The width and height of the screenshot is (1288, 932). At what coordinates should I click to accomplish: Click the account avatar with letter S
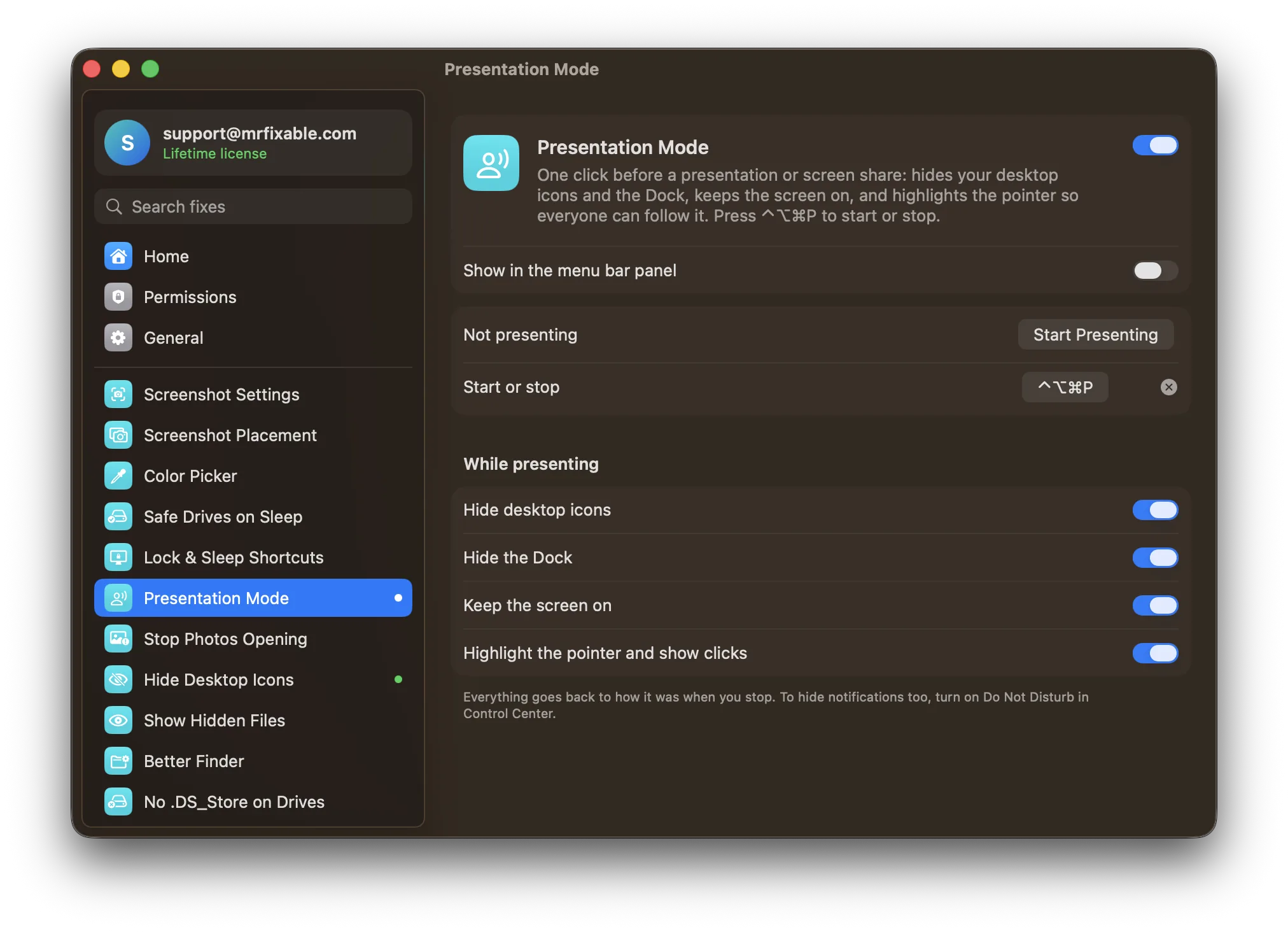coord(127,143)
